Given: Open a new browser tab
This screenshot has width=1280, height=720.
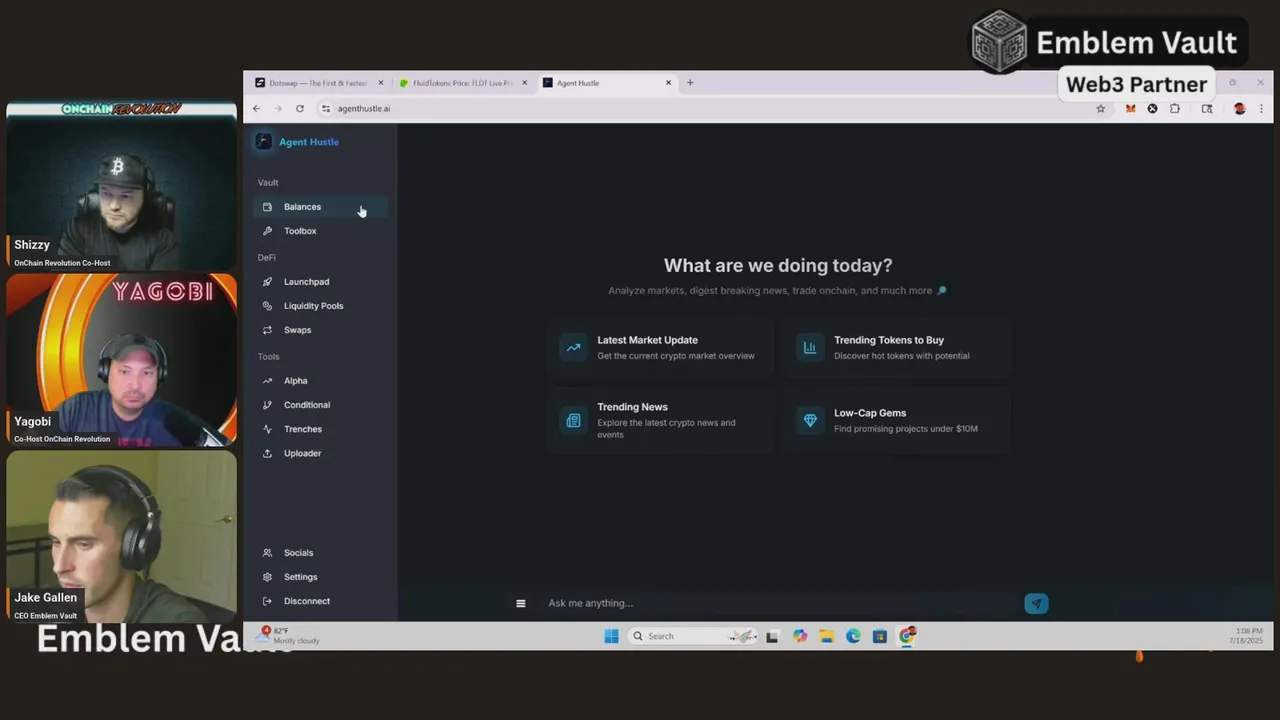Looking at the screenshot, I should [689, 83].
